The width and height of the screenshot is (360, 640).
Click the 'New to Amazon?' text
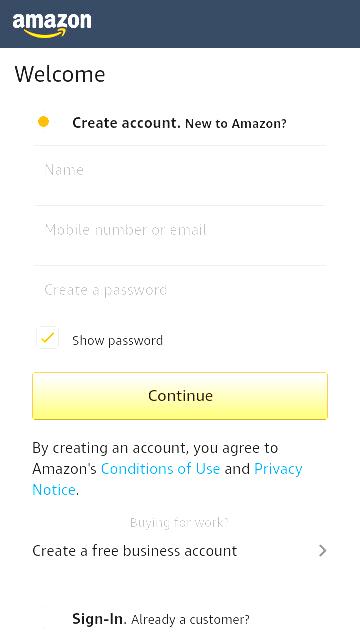tap(236, 124)
